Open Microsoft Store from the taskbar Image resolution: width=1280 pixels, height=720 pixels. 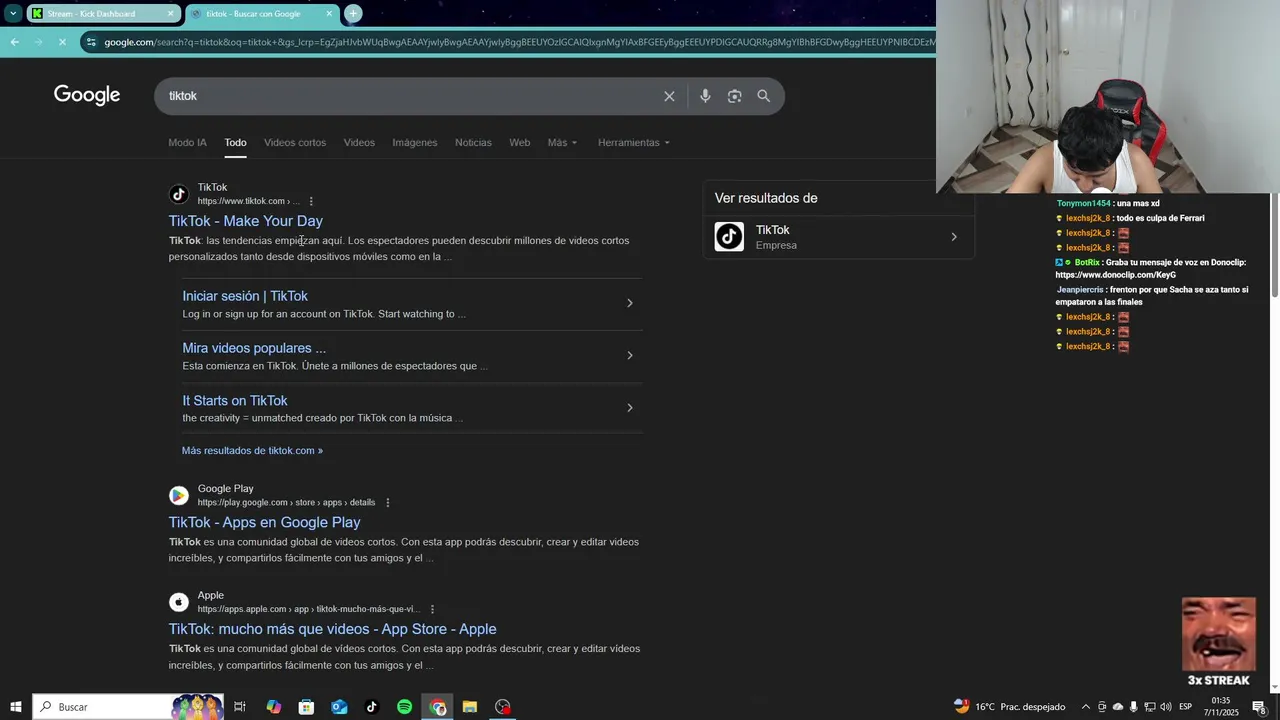(307, 707)
